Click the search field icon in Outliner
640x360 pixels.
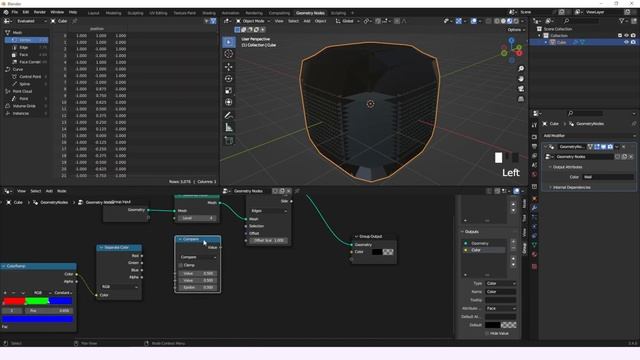(x=567, y=21)
